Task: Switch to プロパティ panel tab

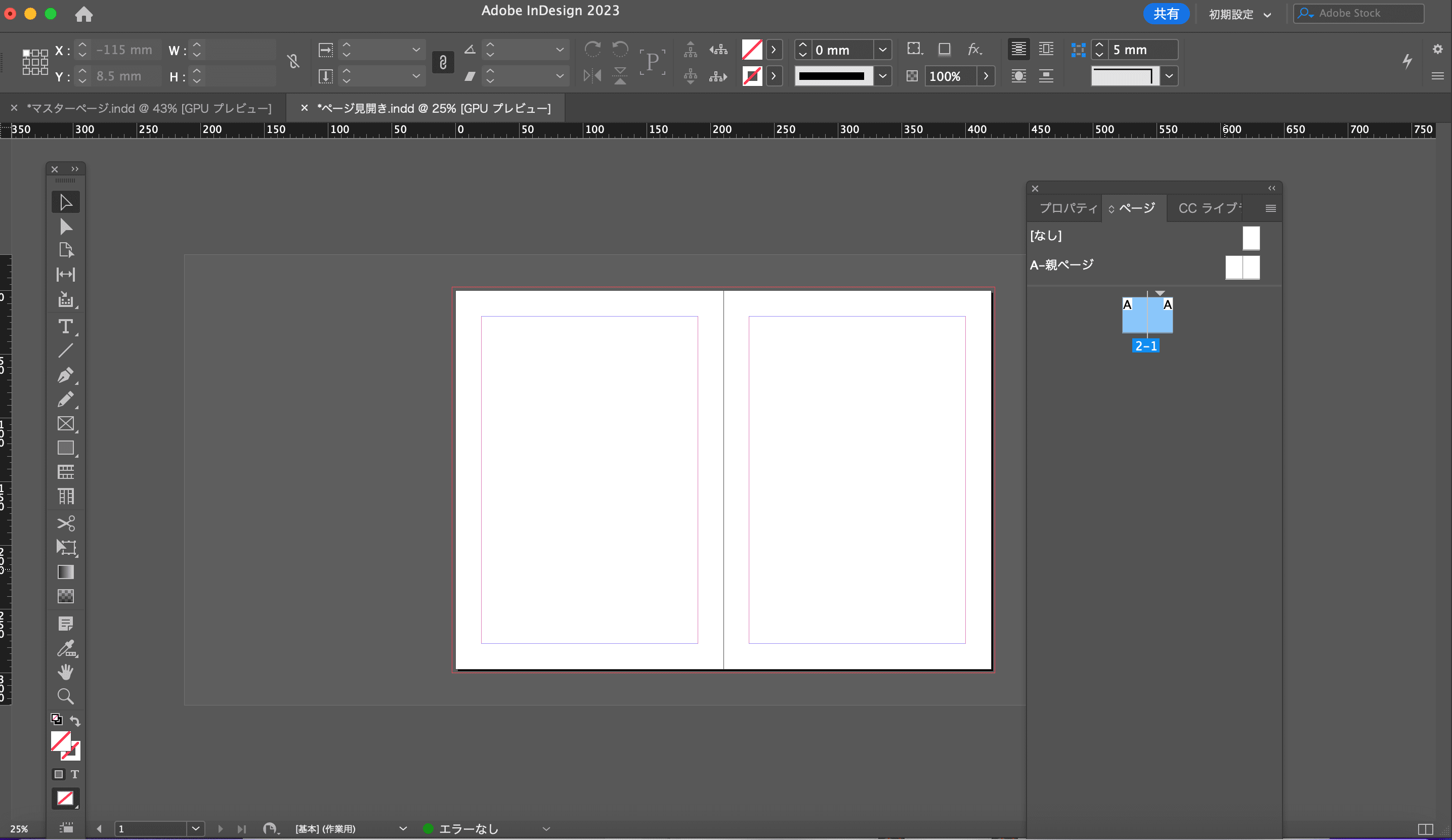Action: pos(1067,208)
